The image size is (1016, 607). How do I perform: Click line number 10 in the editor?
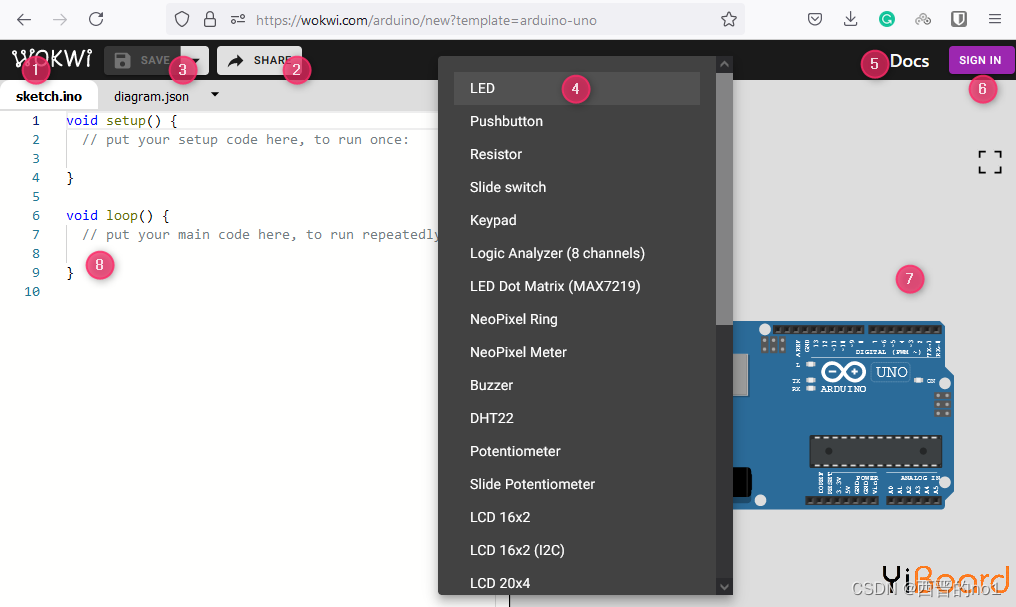32,292
